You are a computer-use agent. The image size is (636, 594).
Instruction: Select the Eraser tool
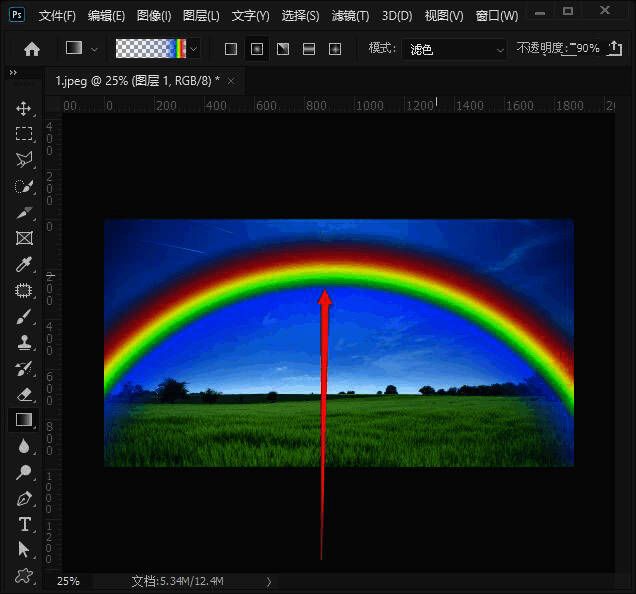pos(24,394)
